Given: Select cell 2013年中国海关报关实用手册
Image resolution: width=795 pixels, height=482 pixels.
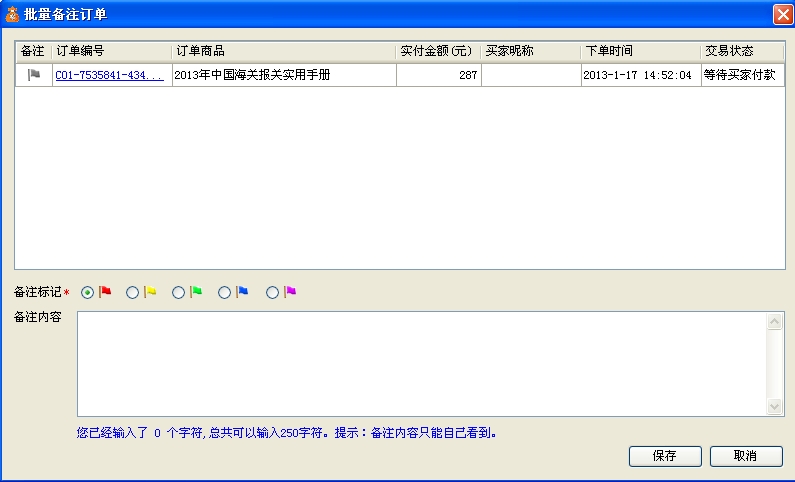Looking at the screenshot, I should (x=284, y=75).
